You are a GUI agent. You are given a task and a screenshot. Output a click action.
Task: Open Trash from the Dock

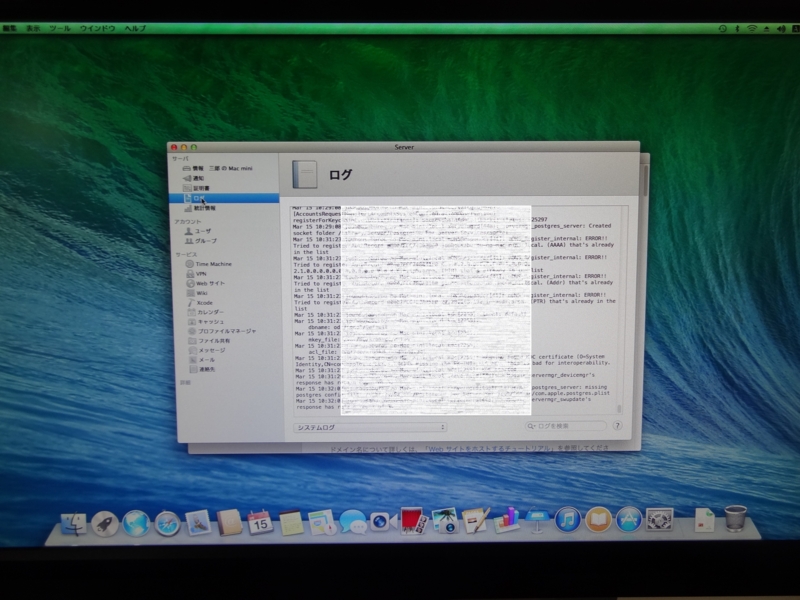[735, 518]
